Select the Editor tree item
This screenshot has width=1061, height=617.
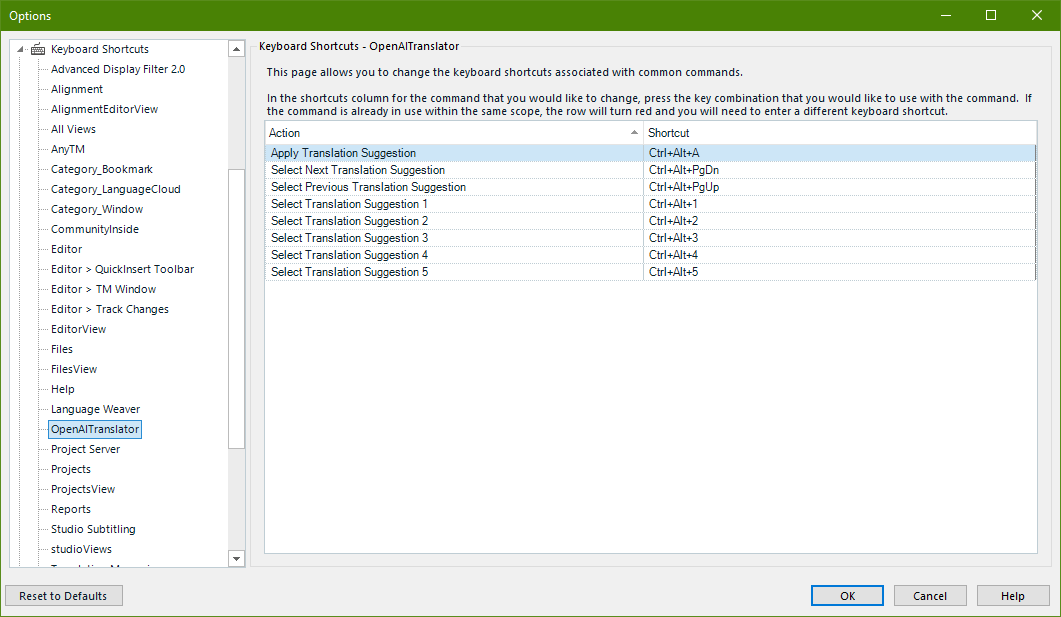[66, 249]
